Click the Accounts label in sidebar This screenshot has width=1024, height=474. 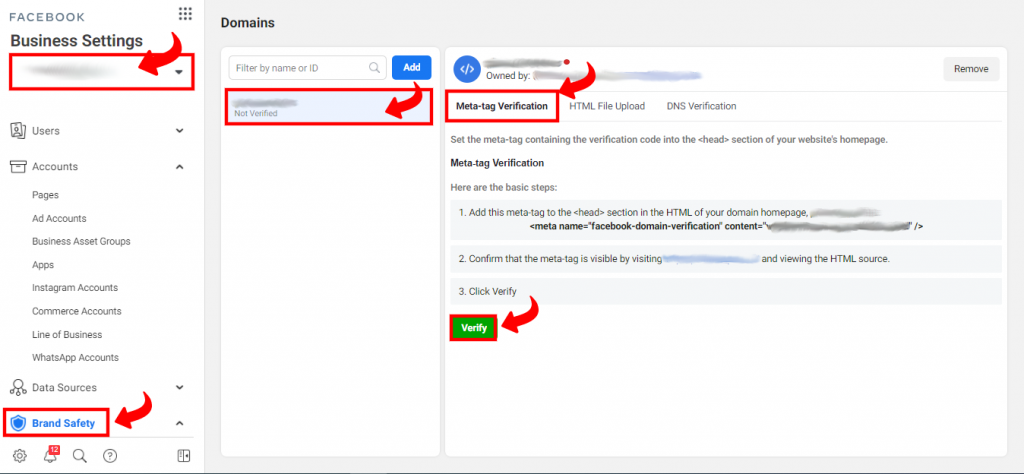coord(55,166)
